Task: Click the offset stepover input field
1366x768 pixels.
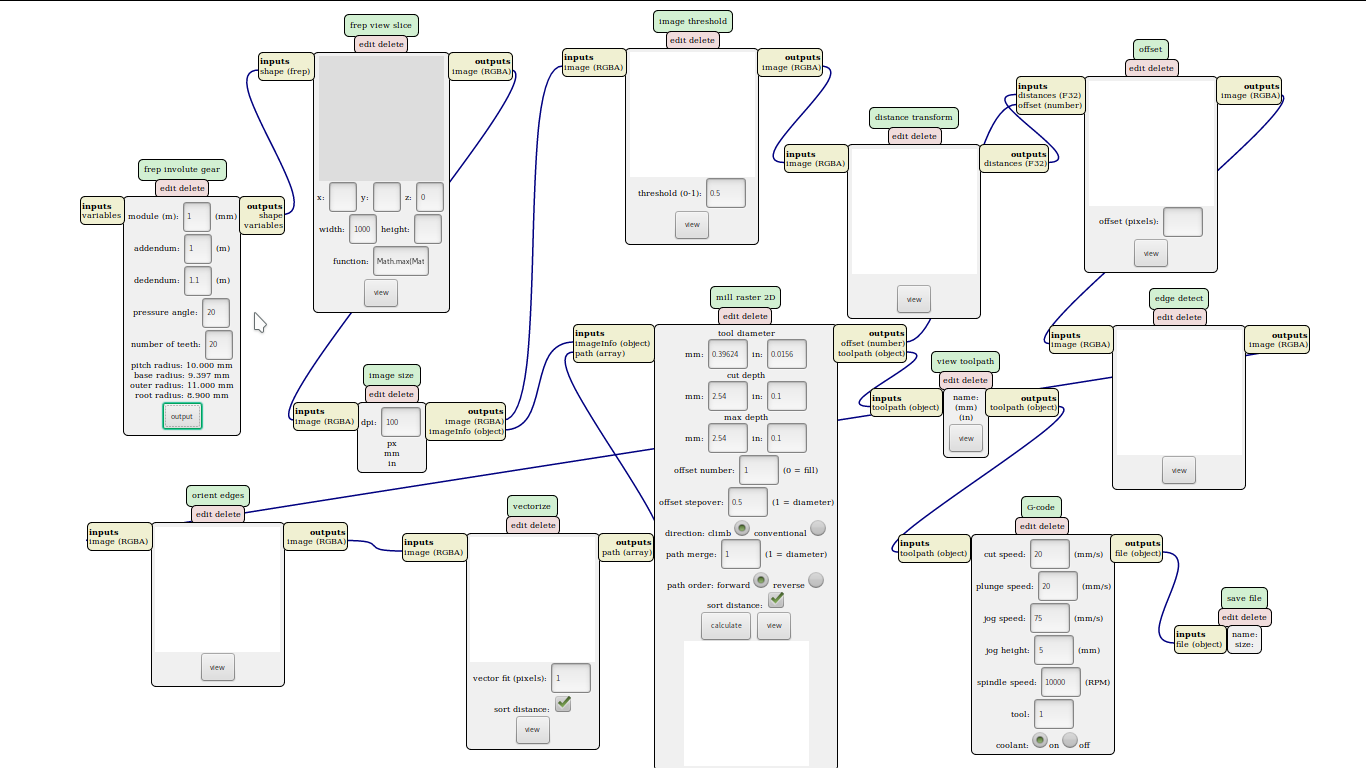Action: point(748,502)
